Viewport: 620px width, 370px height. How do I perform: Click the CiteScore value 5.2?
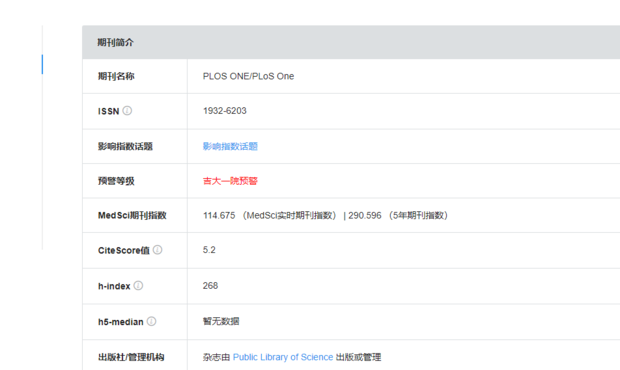209,250
